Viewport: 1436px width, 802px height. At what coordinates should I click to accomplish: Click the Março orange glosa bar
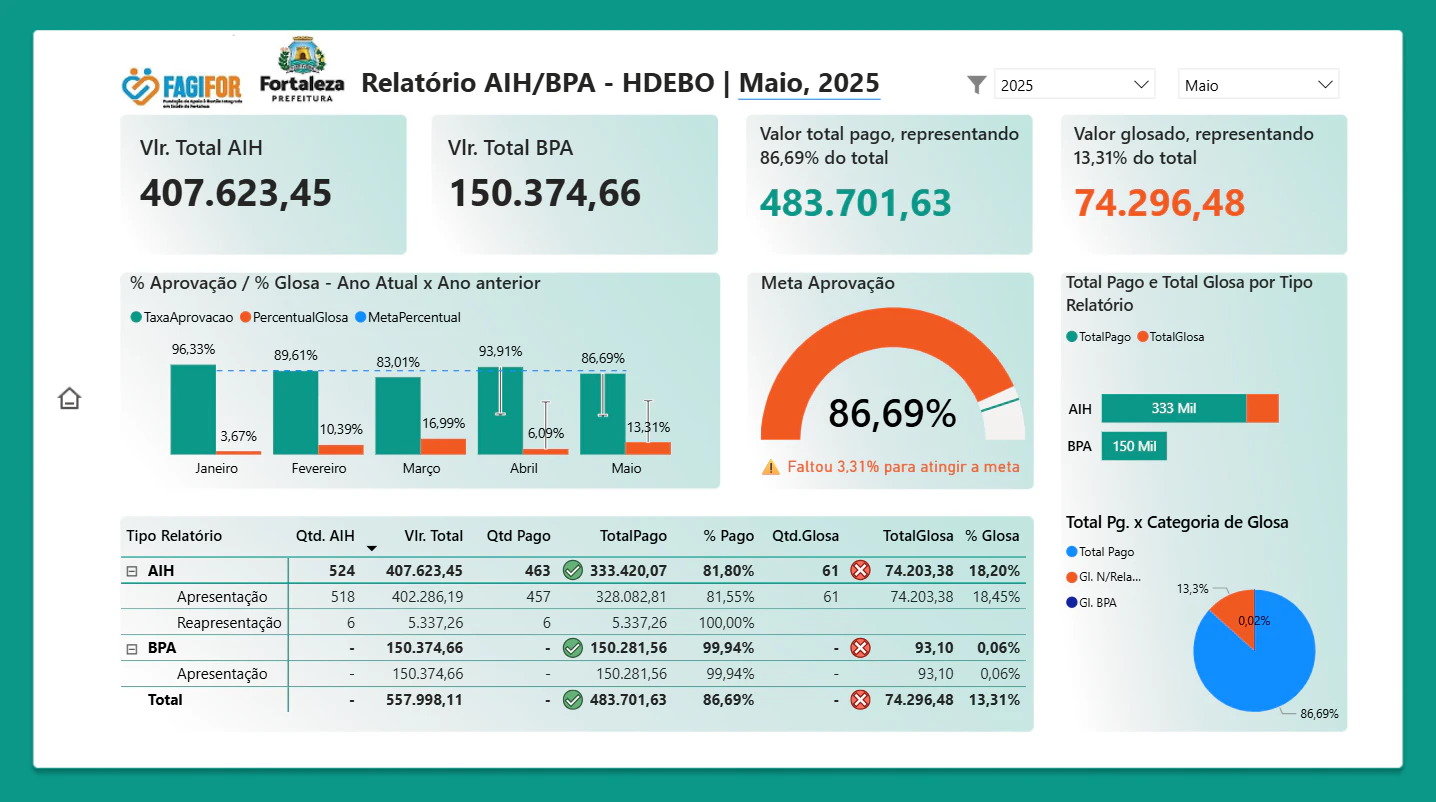443,447
